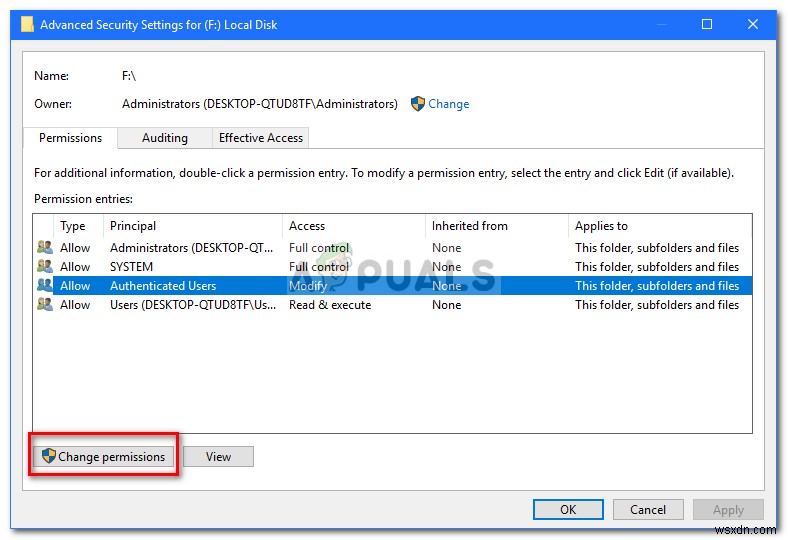Select the SYSTEM principal entry
Image resolution: width=788 pixels, height=540 pixels.
(x=131, y=267)
